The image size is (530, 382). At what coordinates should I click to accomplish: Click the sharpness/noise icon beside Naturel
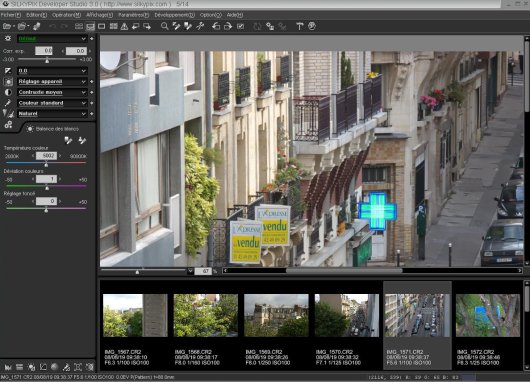click(x=8, y=114)
